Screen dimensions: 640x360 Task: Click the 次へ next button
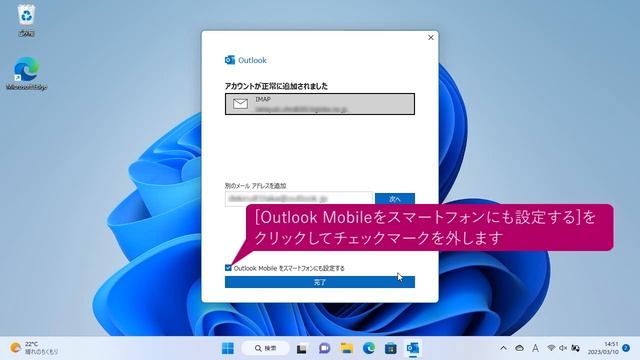point(395,199)
